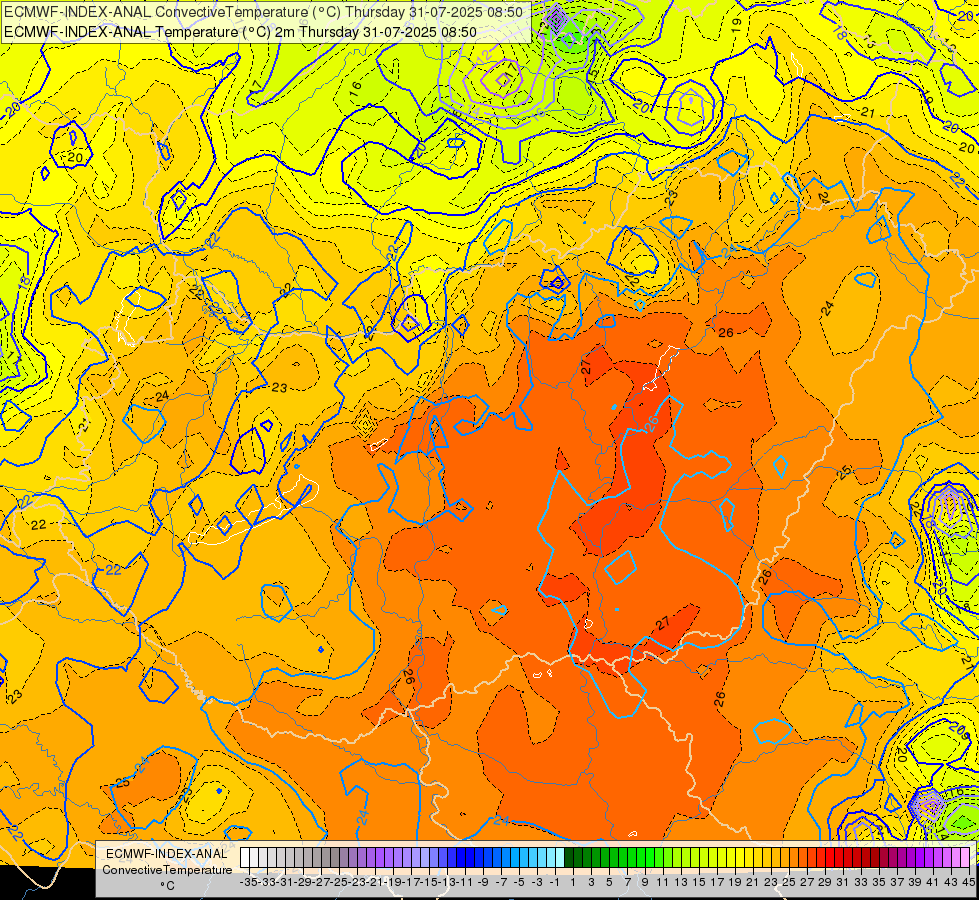The height and width of the screenshot is (900, 979).
Task: Select cyan swatch above -3 on color scale
Action: [533, 857]
